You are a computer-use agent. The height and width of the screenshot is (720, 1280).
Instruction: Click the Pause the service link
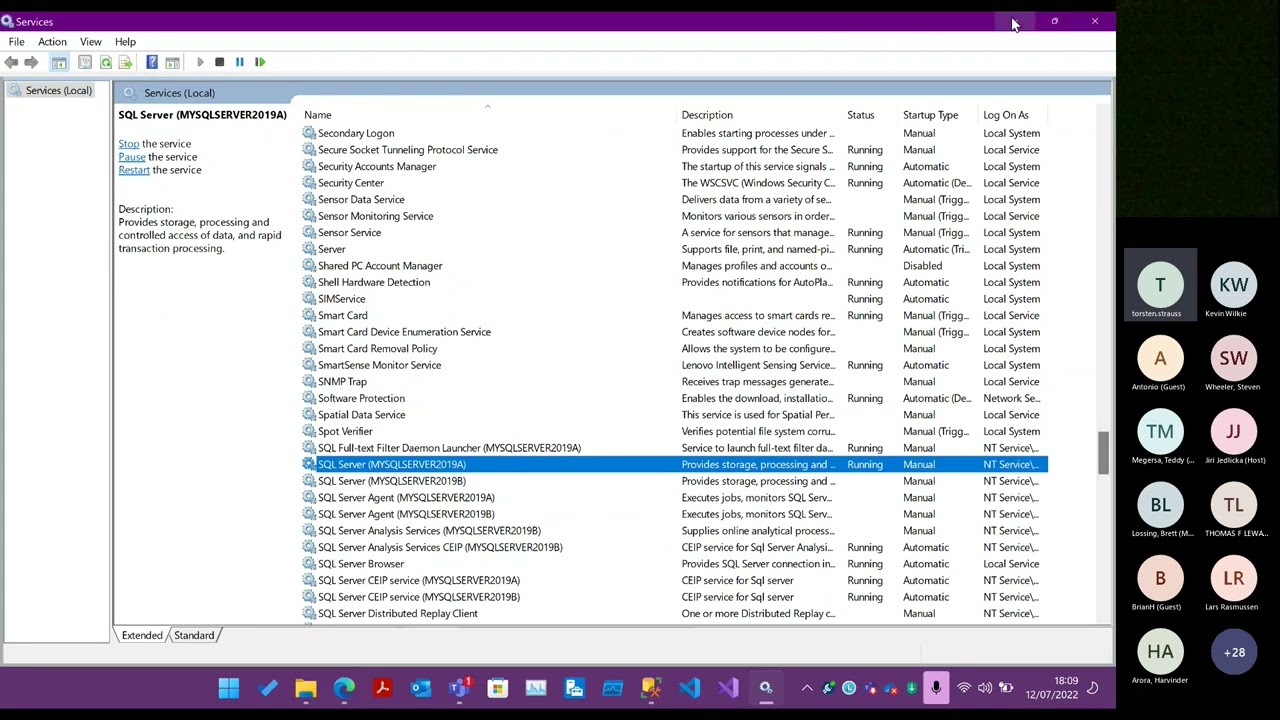(x=132, y=157)
